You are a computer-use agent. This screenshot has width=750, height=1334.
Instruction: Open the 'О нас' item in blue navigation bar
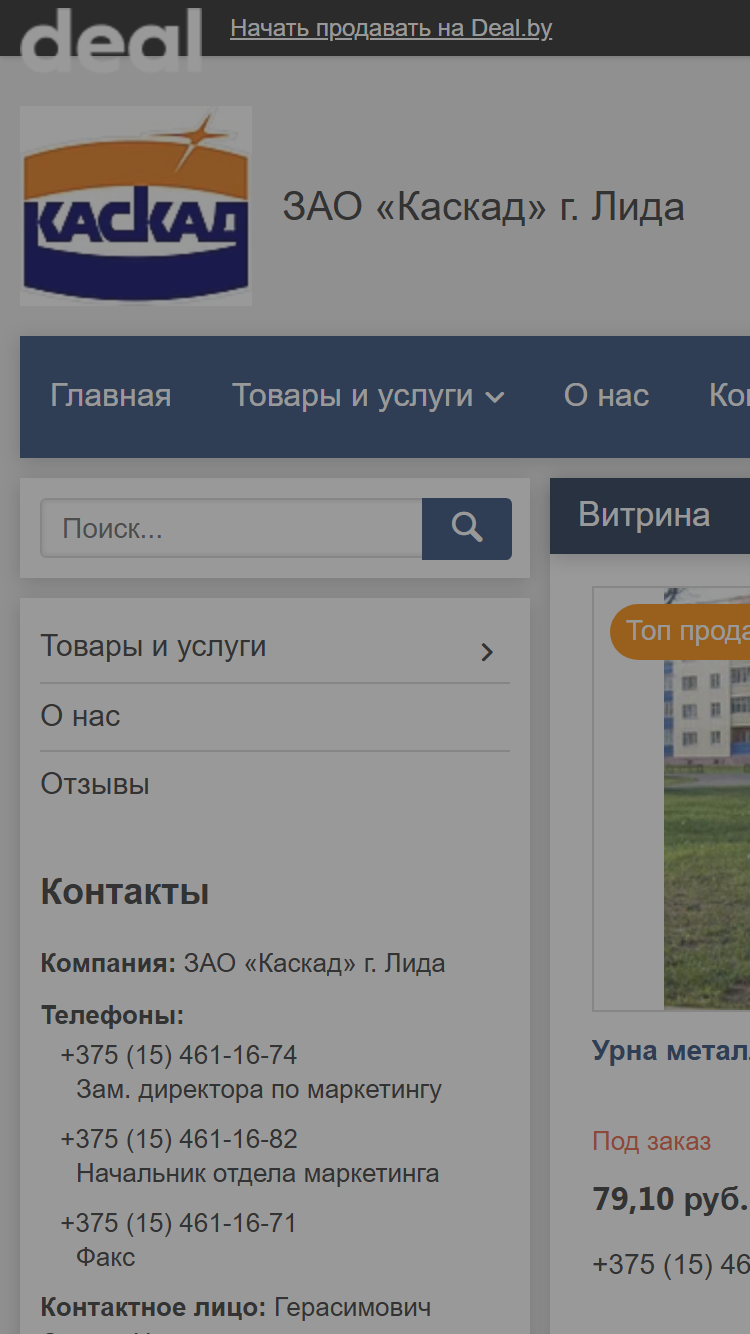tap(606, 395)
